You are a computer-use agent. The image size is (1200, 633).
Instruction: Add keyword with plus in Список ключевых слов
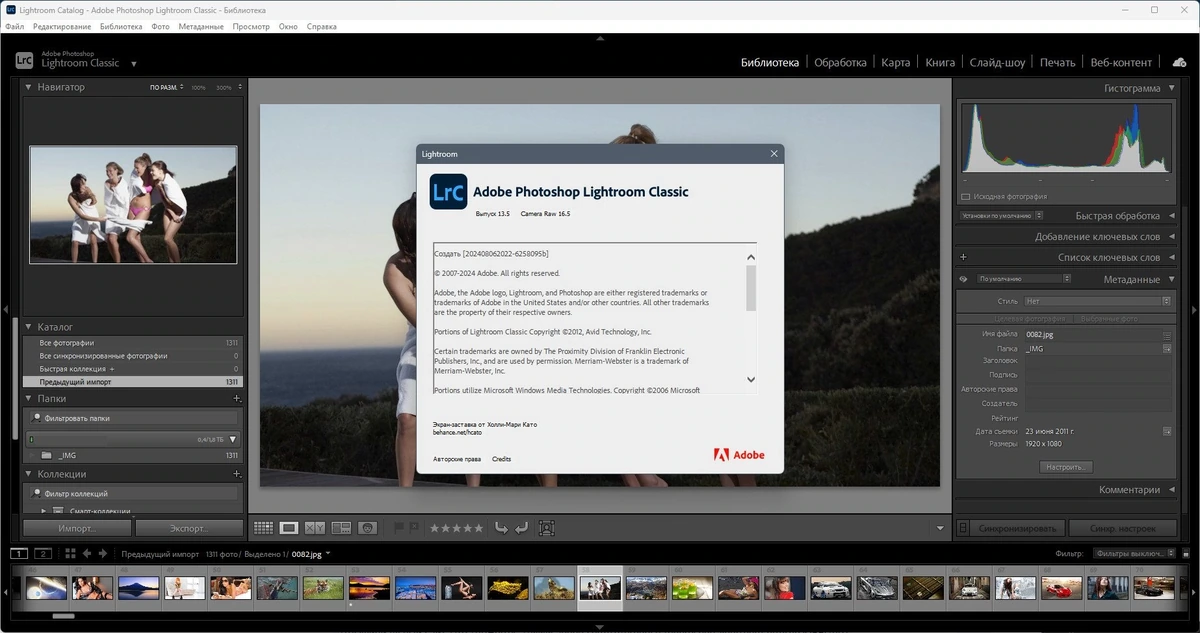(963, 257)
